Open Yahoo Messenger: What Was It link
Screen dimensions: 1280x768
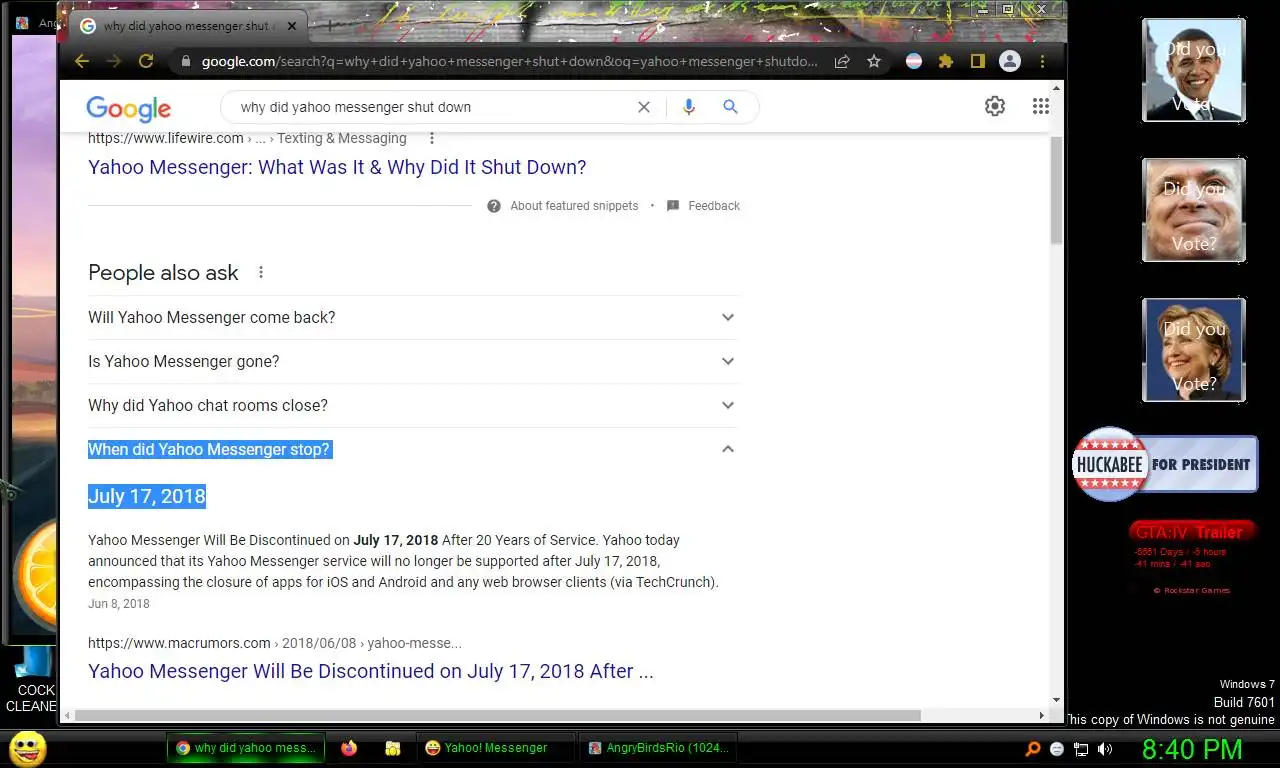(x=337, y=167)
